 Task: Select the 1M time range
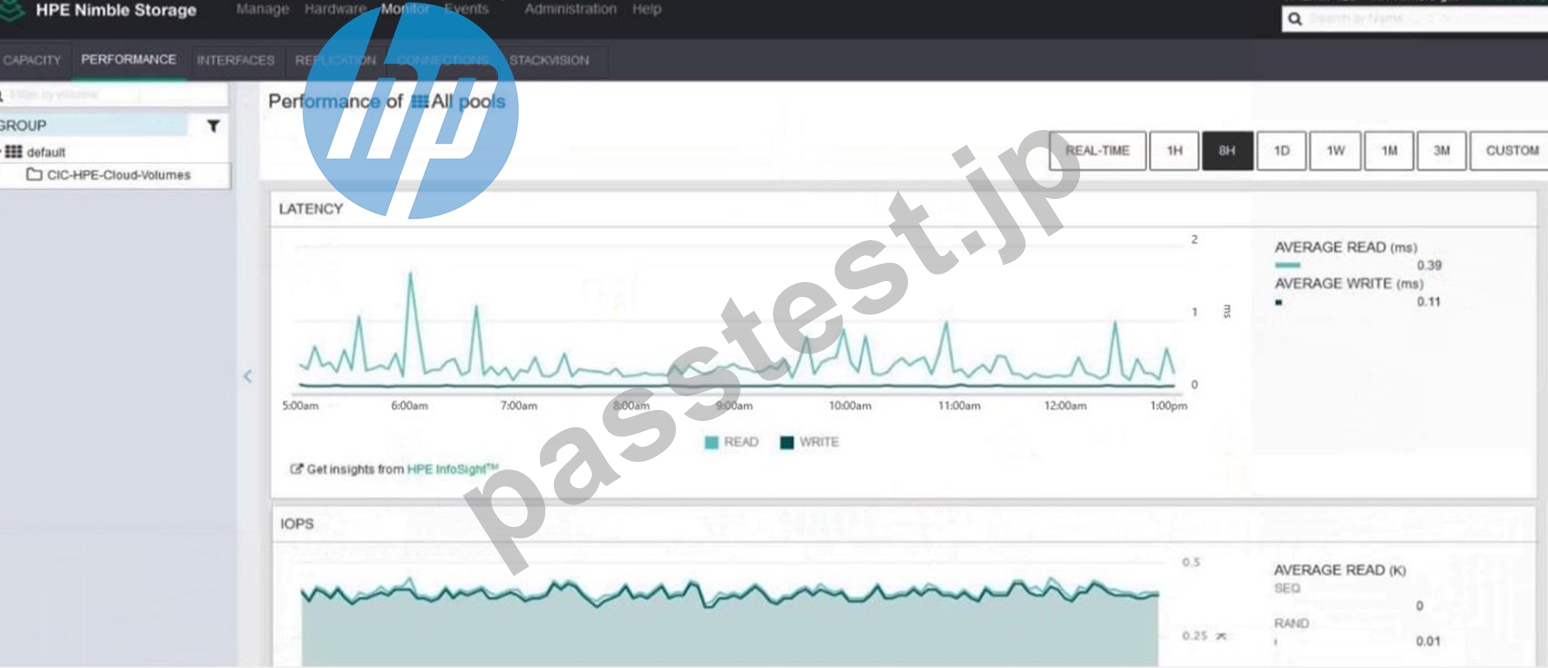point(1389,151)
